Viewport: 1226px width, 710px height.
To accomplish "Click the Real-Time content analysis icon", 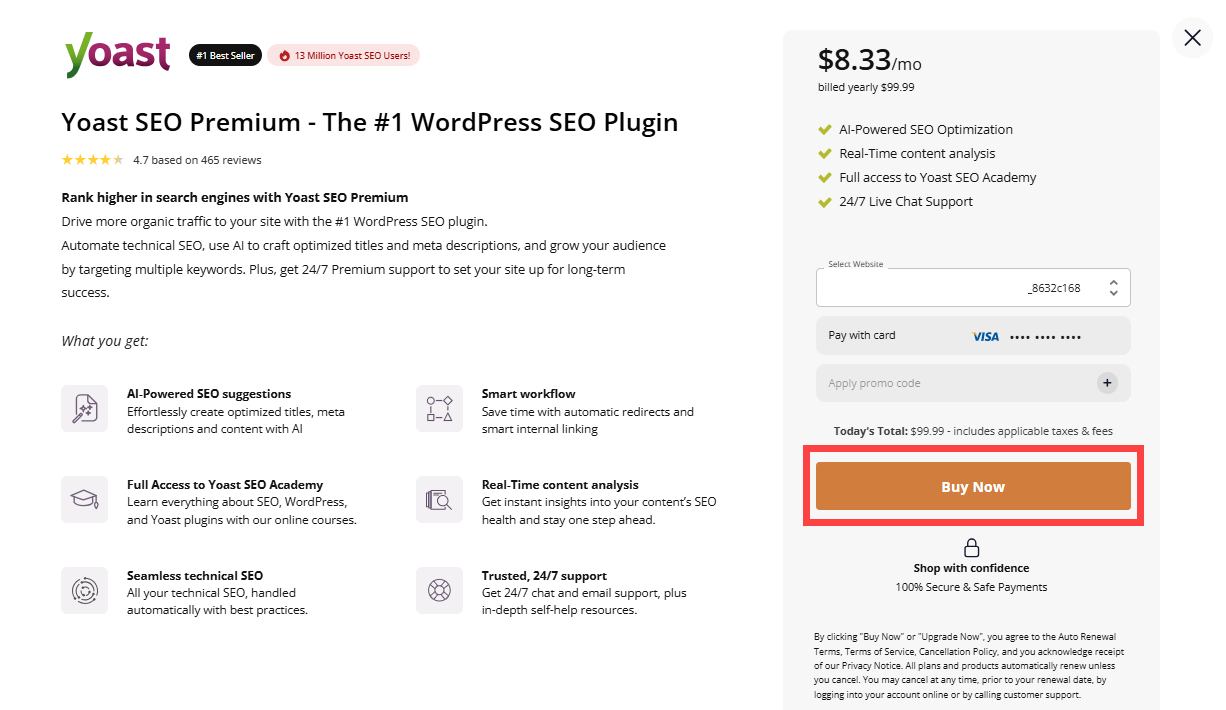I will [x=439, y=499].
